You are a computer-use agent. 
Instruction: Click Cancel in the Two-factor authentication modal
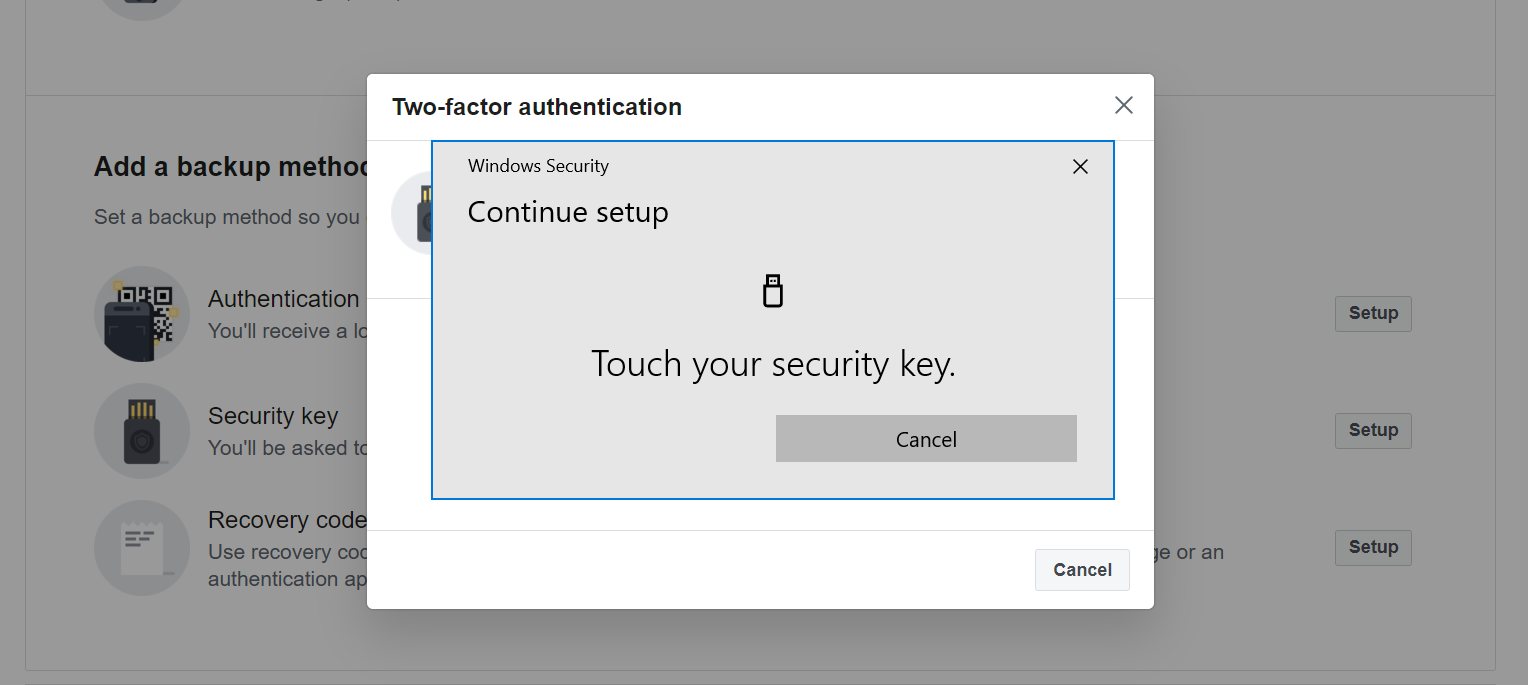point(1082,570)
